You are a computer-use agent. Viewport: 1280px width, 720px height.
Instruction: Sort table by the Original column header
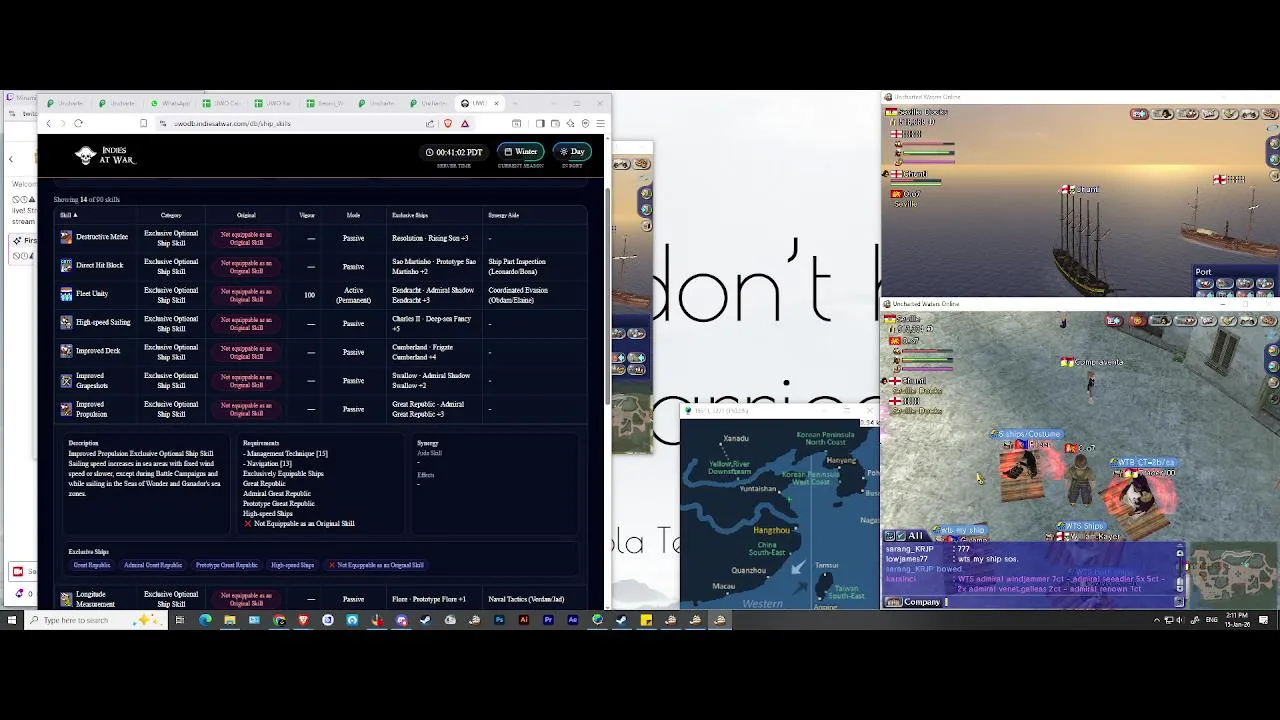click(x=246, y=215)
